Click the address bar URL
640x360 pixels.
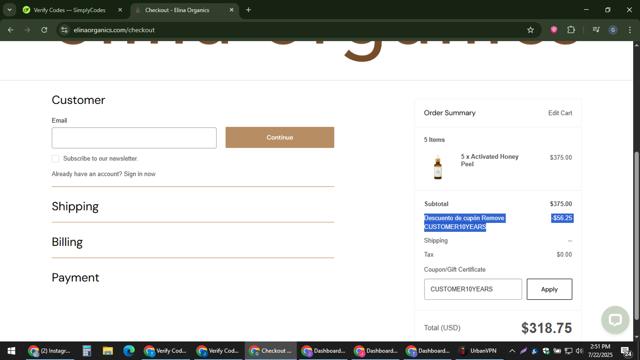click(114, 30)
